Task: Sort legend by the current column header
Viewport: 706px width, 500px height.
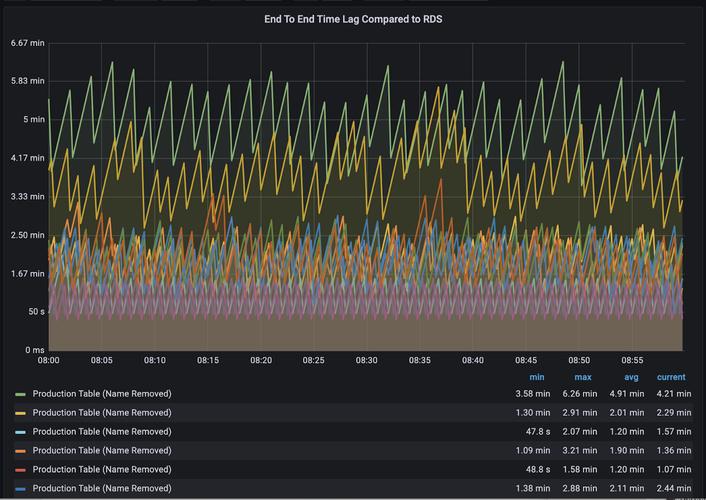Action: pos(671,377)
